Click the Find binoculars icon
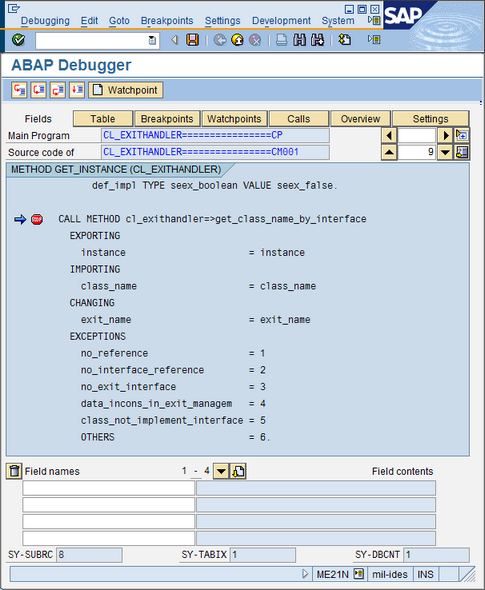 click(300, 40)
